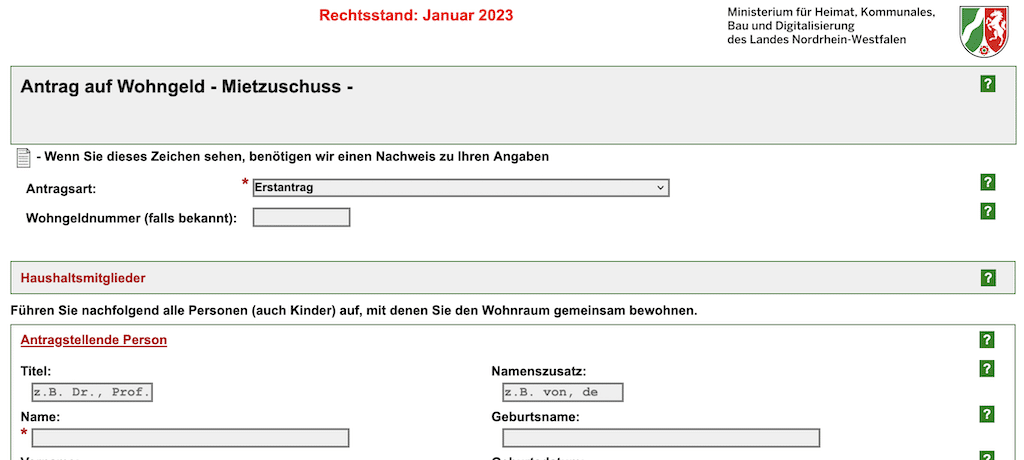Image resolution: width=1024 pixels, height=460 pixels.
Task: Click the Namenszusatz input field
Action: [563, 392]
